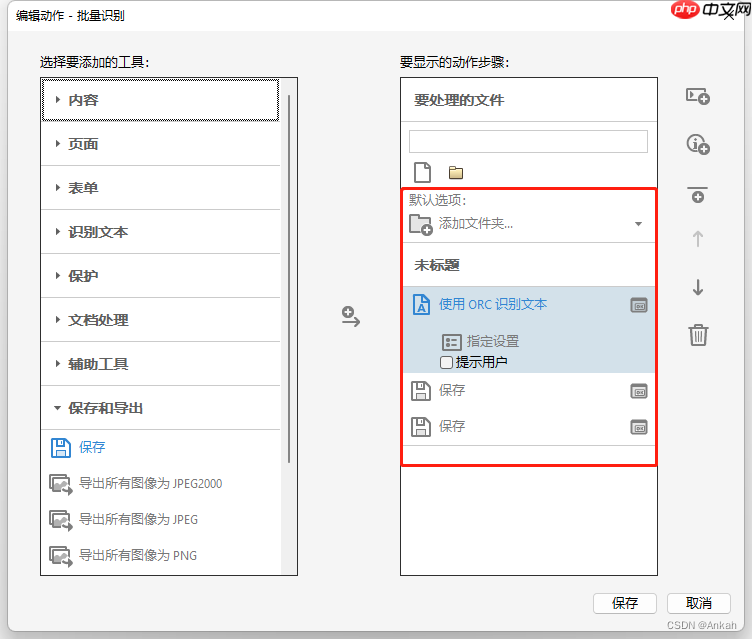The width and height of the screenshot is (752, 639).
Task: Click the 要处理的文件 heading
Action: coord(459,100)
